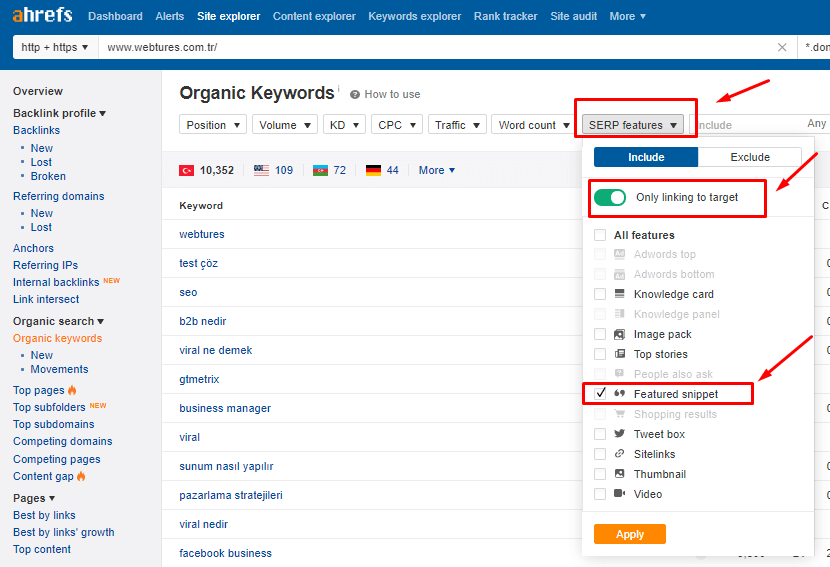
Task: Check the Tweet box checkbox
Action: click(600, 434)
